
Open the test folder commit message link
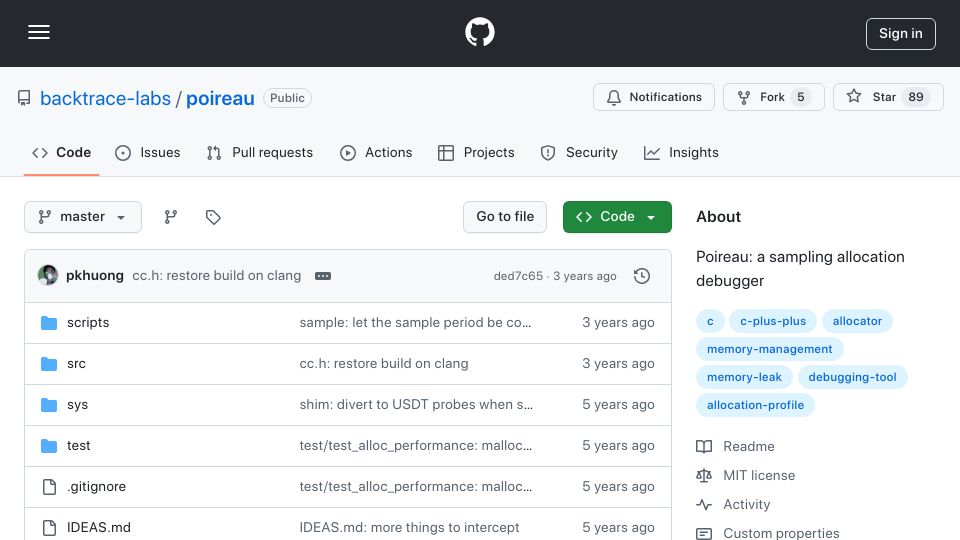click(x=416, y=446)
